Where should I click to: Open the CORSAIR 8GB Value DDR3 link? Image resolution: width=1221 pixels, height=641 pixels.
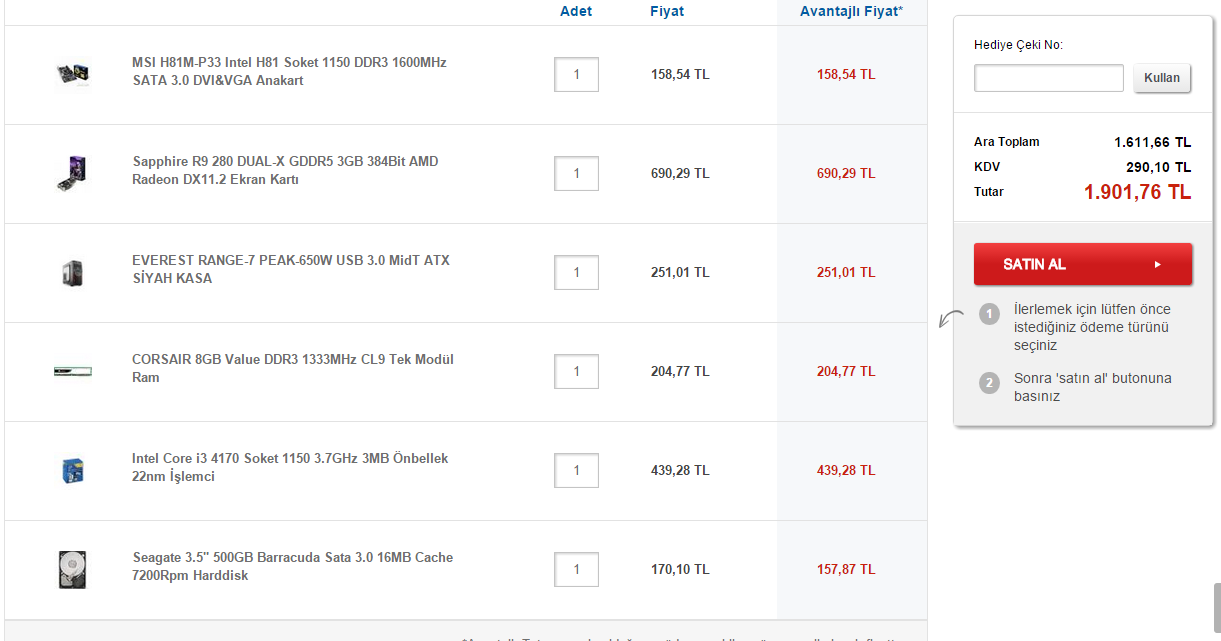292,368
